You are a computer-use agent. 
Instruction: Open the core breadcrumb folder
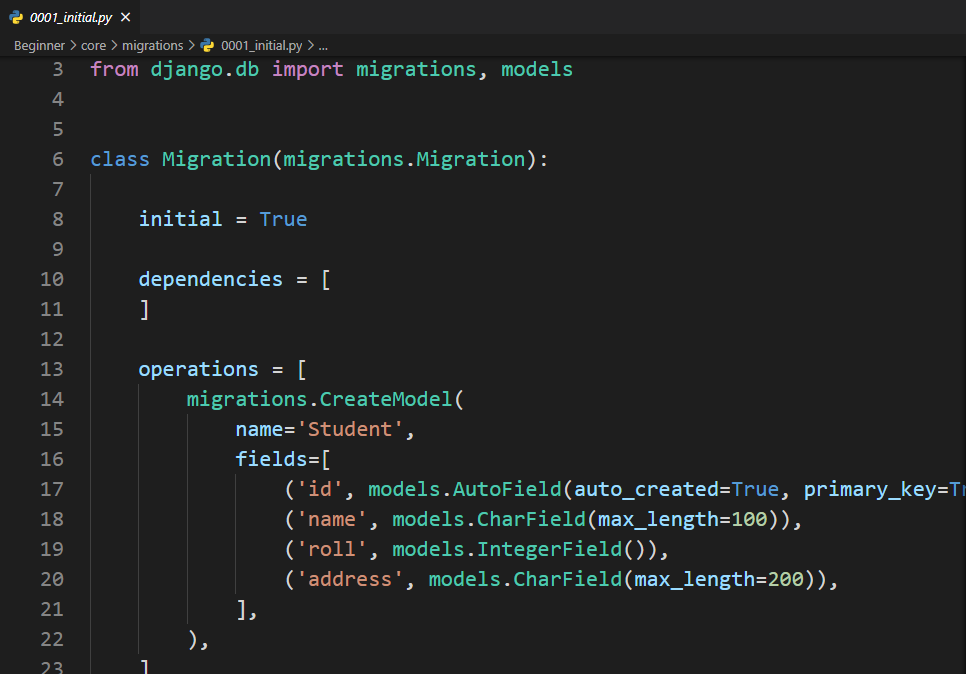tap(94, 46)
